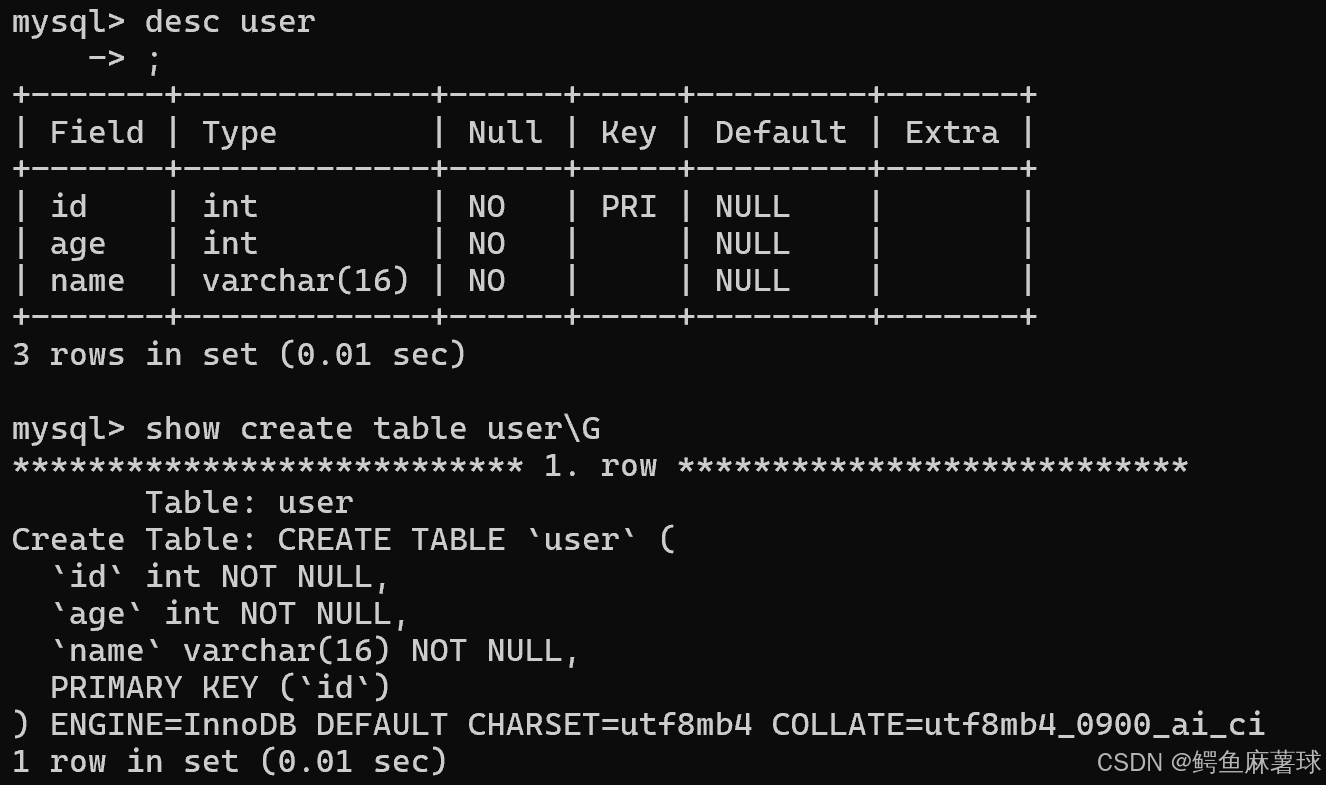This screenshot has width=1326, height=785.
Task: Click the Key column header
Action: pyautogui.click(x=629, y=134)
